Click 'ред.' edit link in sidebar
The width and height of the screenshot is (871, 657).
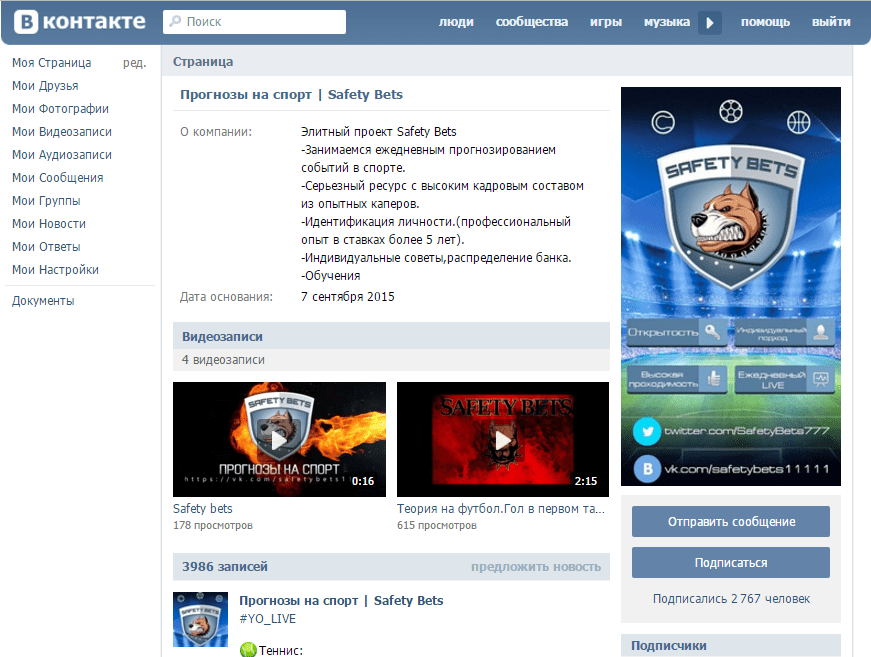click(x=134, y=63)
